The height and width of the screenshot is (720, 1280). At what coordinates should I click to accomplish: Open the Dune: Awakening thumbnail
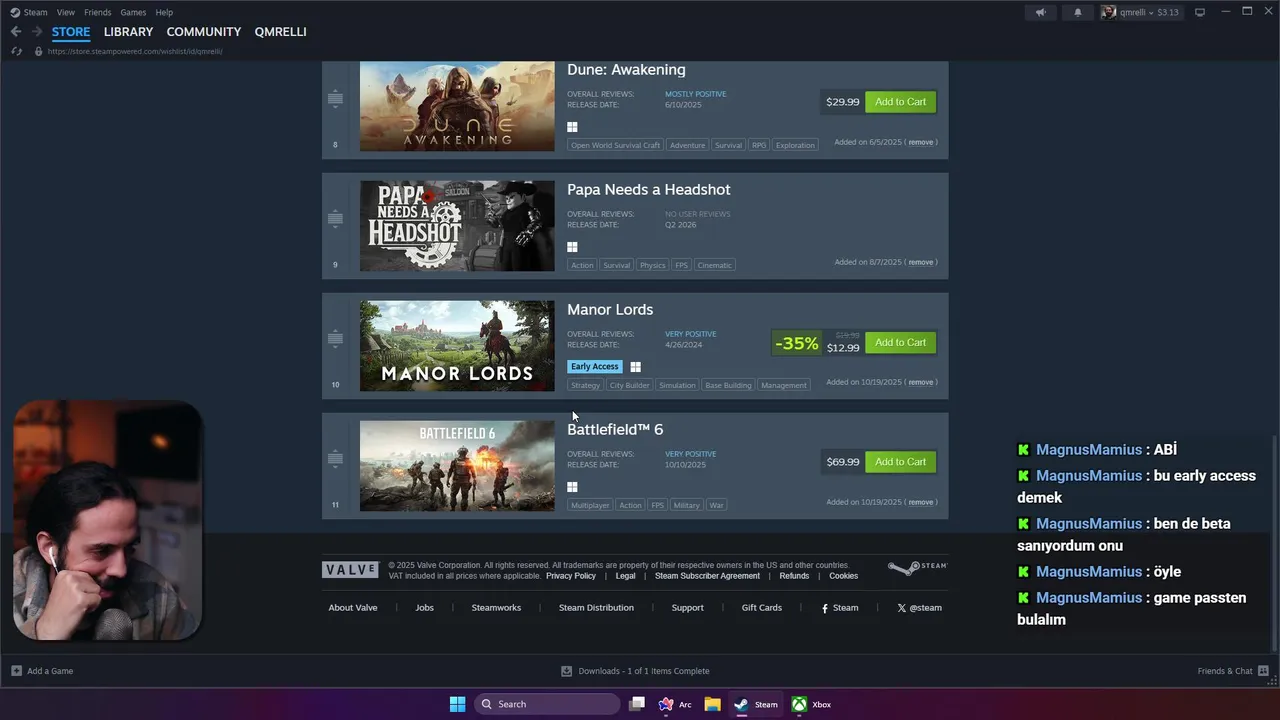click(457, 106)
